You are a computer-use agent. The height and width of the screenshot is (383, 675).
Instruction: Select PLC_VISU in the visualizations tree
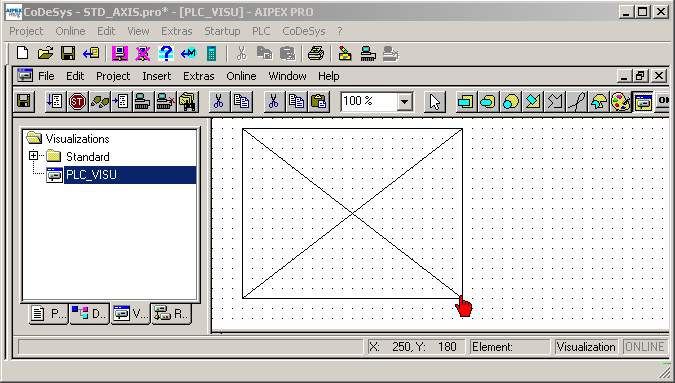91,175
